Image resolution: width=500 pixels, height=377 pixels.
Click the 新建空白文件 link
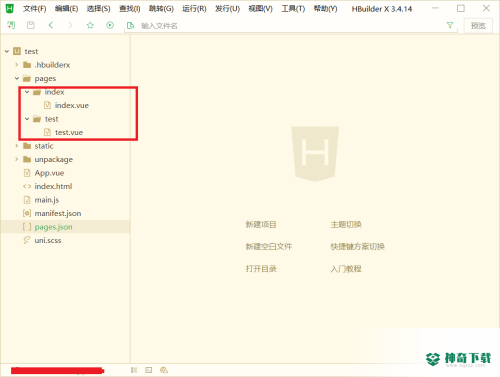(269, 247)
